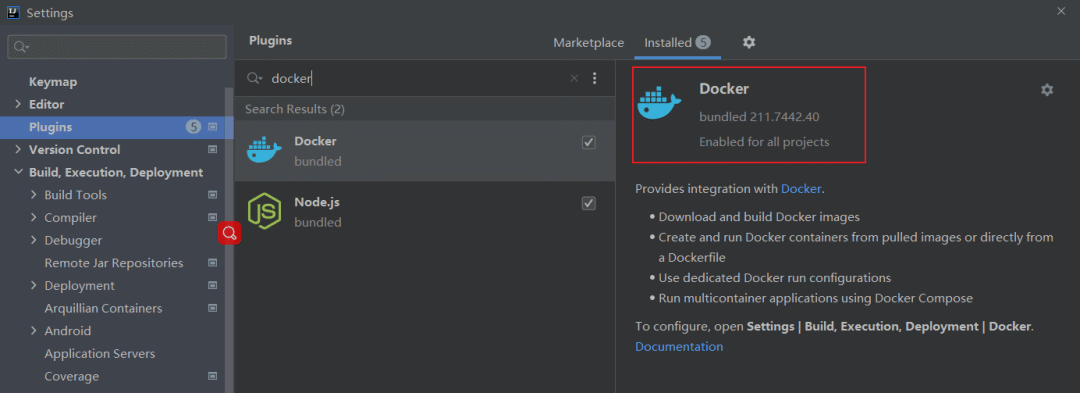The image size is (1080, 393).
Task: Click the project-level icon beside Build Tools
Action: coord(212,195)
